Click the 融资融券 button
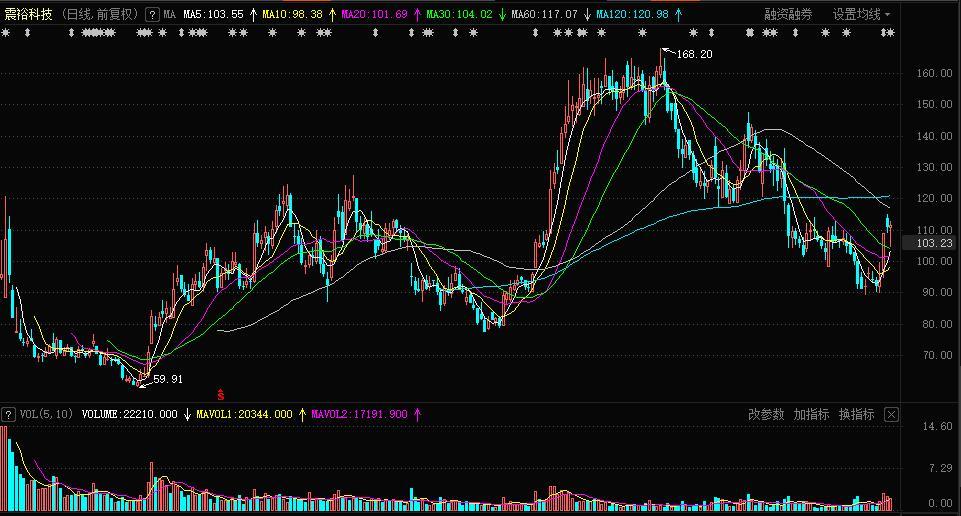The width and height of the screenshot is (961, 516). (788, 14)
